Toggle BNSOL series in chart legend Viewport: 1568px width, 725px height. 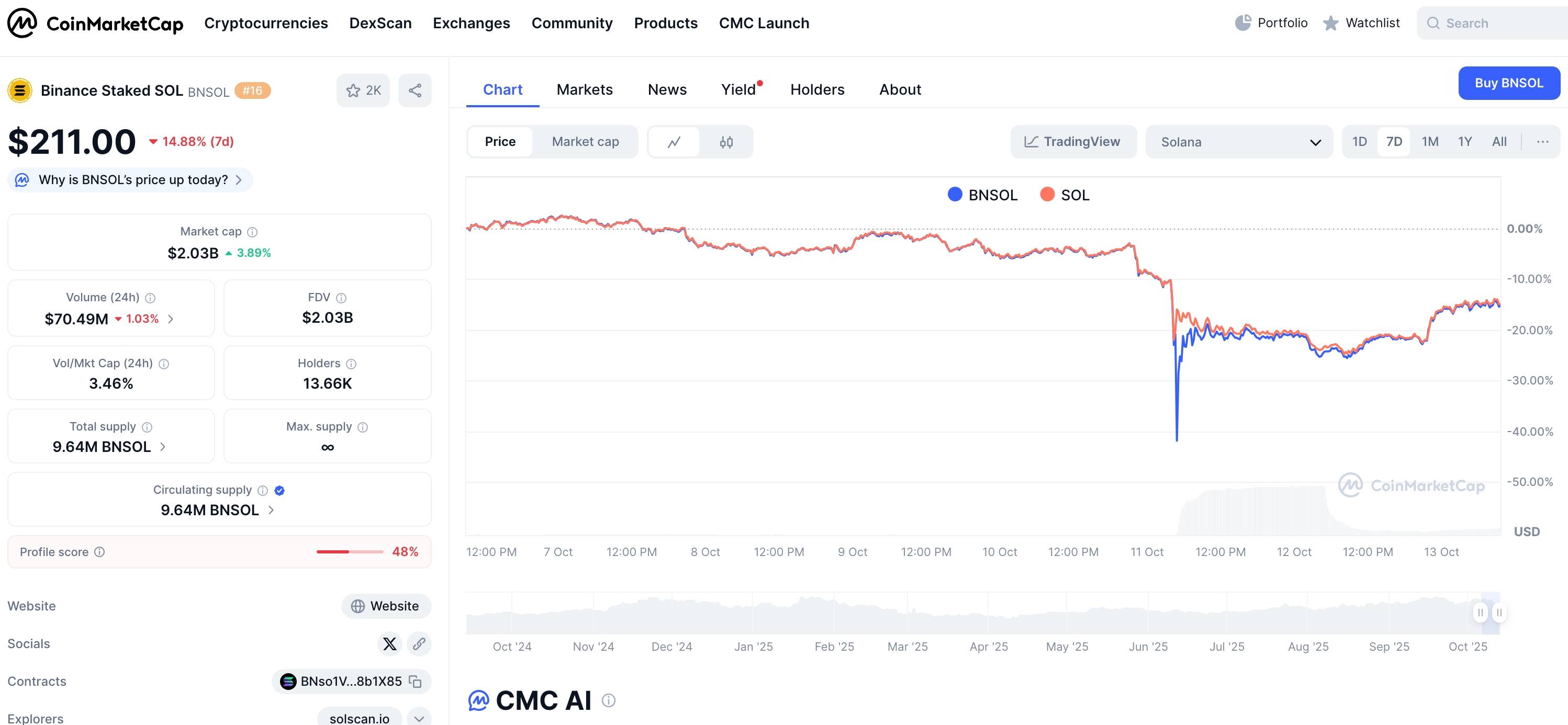tap(982, 195)
